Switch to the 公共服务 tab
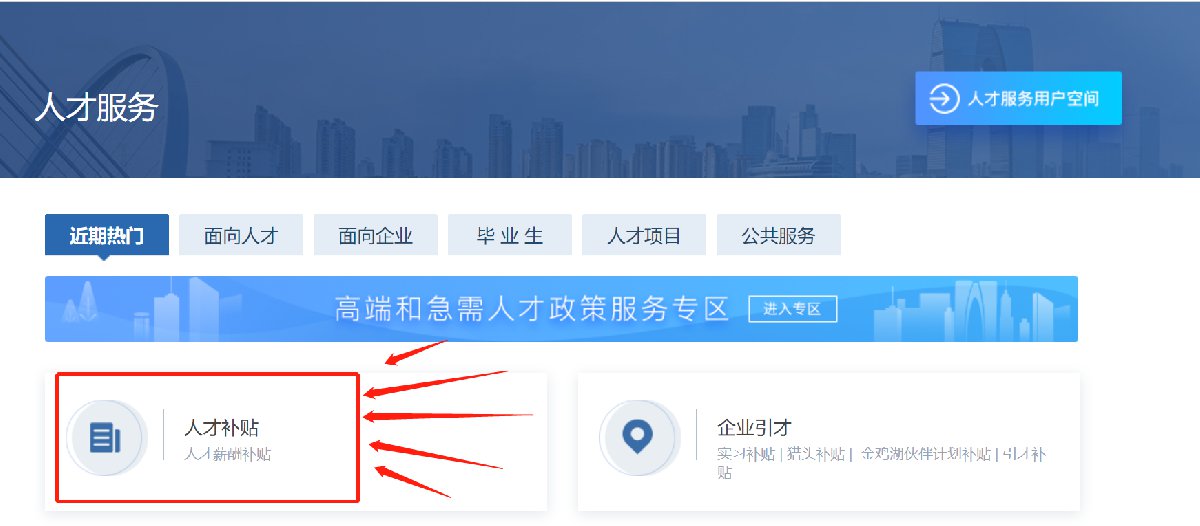 click(778, 236)
